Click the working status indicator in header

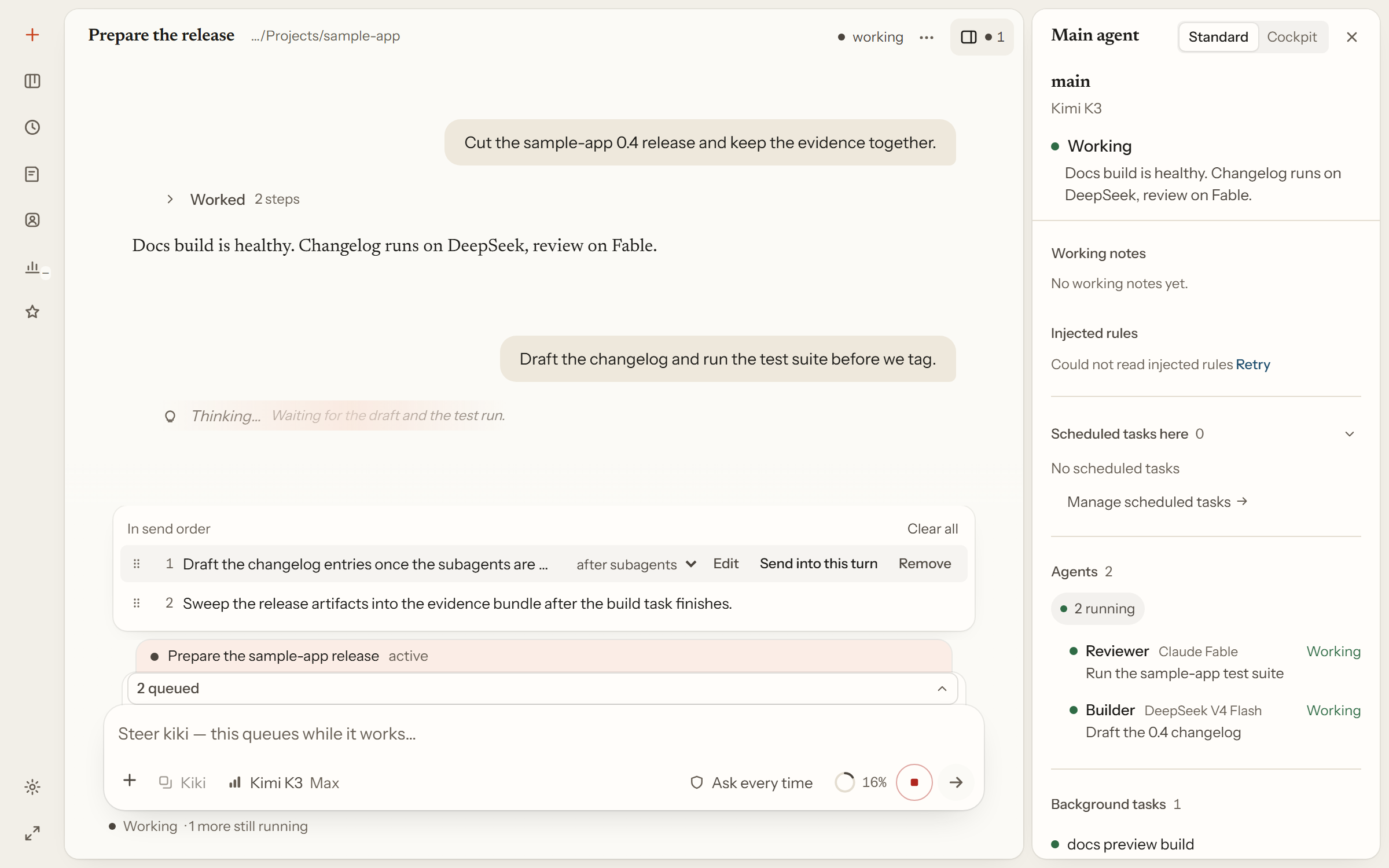click(870, 37)
